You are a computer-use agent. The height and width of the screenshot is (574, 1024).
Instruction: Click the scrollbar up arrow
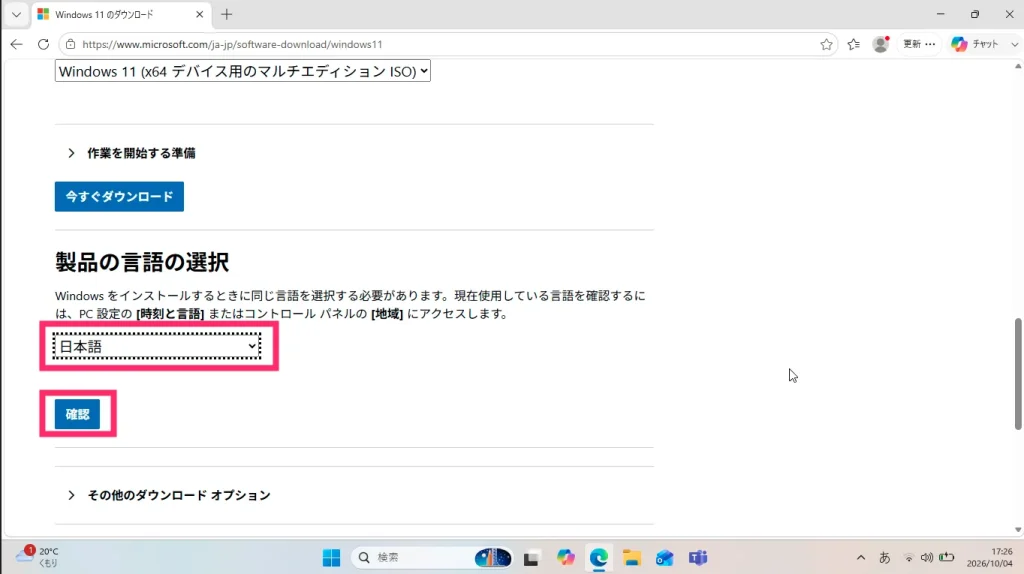point(1017,67)
